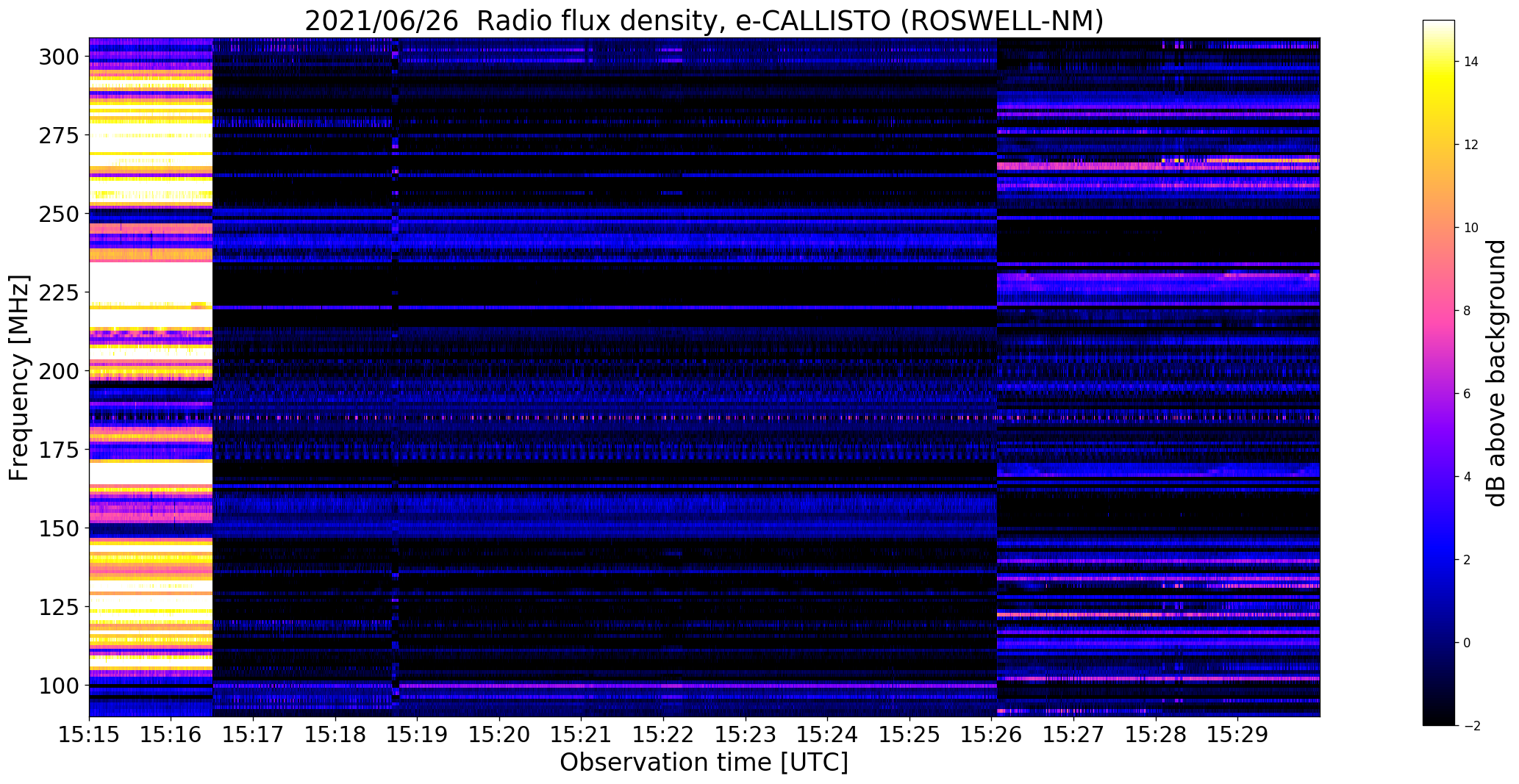Click the bright saturated band before 15:16:30

coord(151,377)
